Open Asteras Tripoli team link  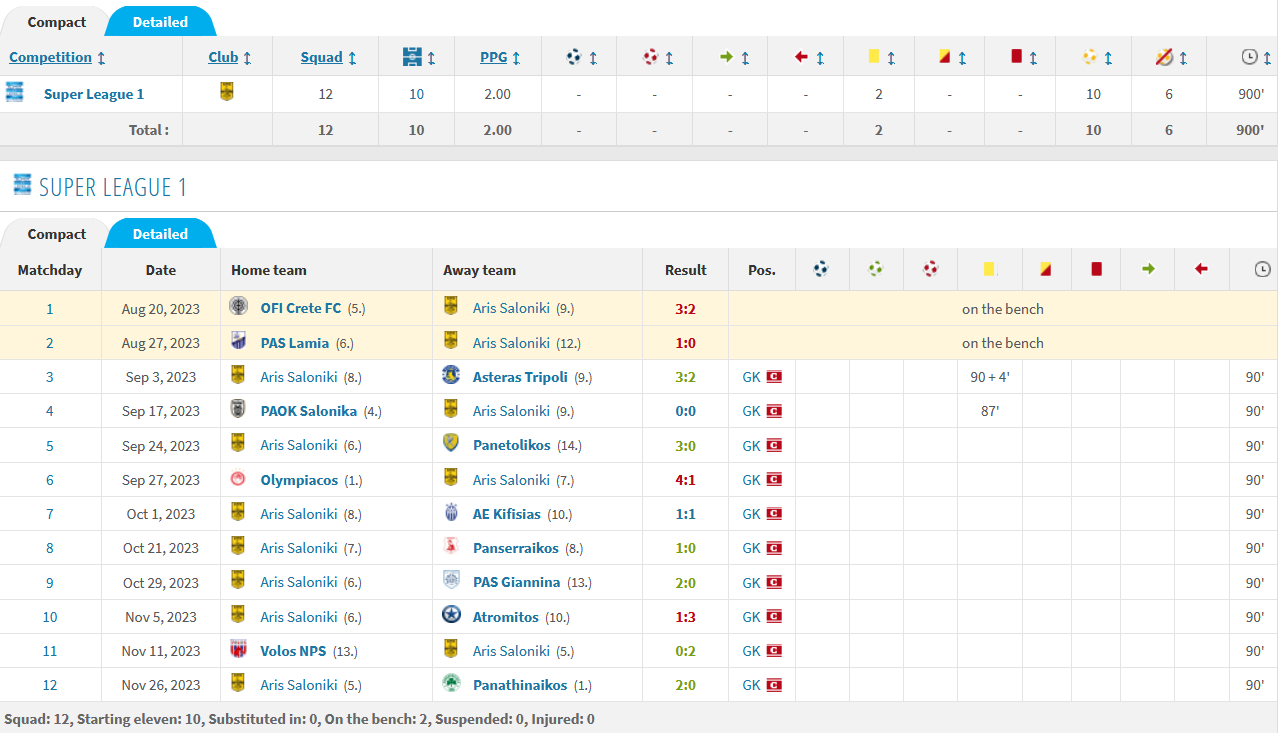(520, 377)
